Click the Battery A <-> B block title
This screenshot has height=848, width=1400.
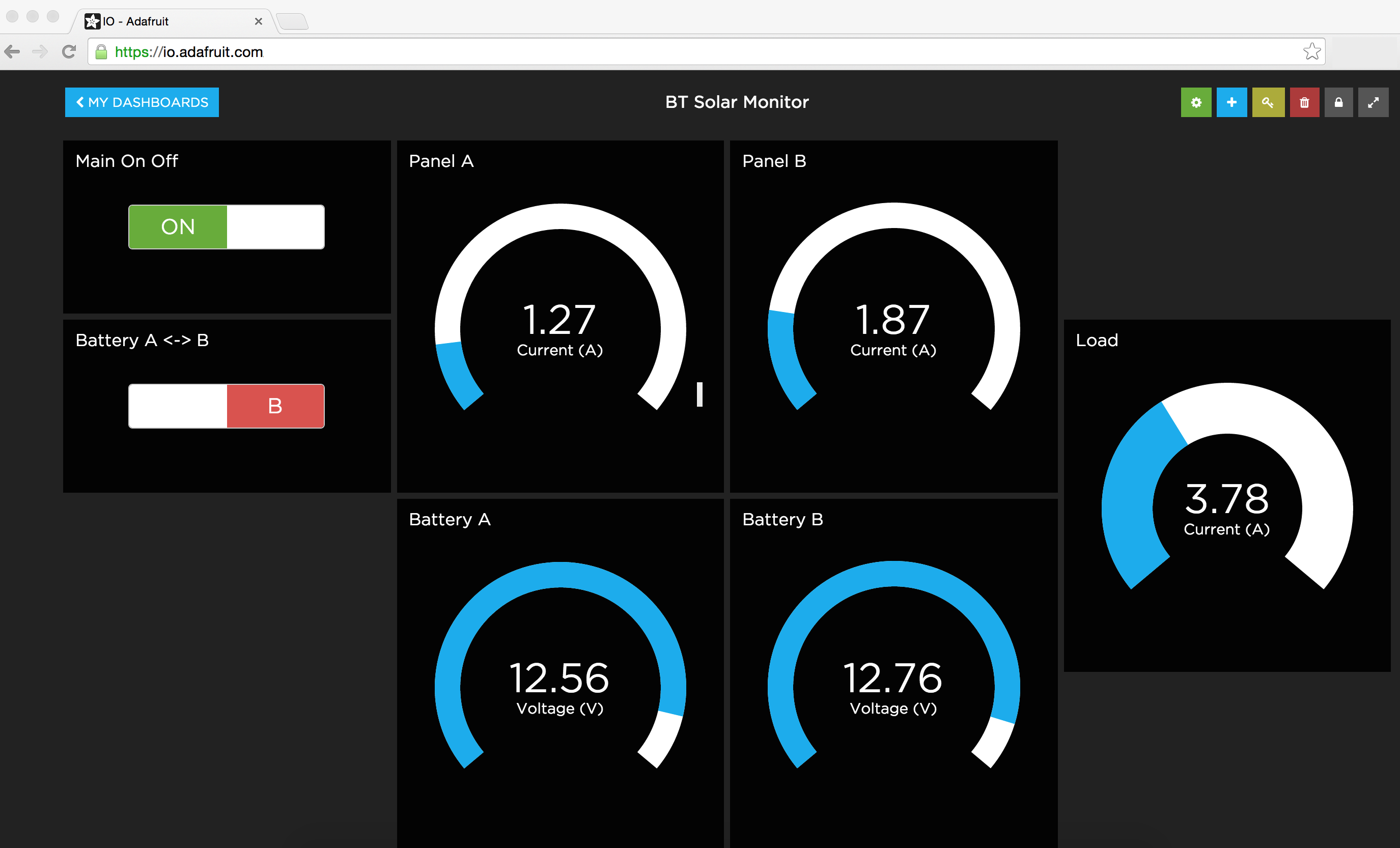pos(142,340)
